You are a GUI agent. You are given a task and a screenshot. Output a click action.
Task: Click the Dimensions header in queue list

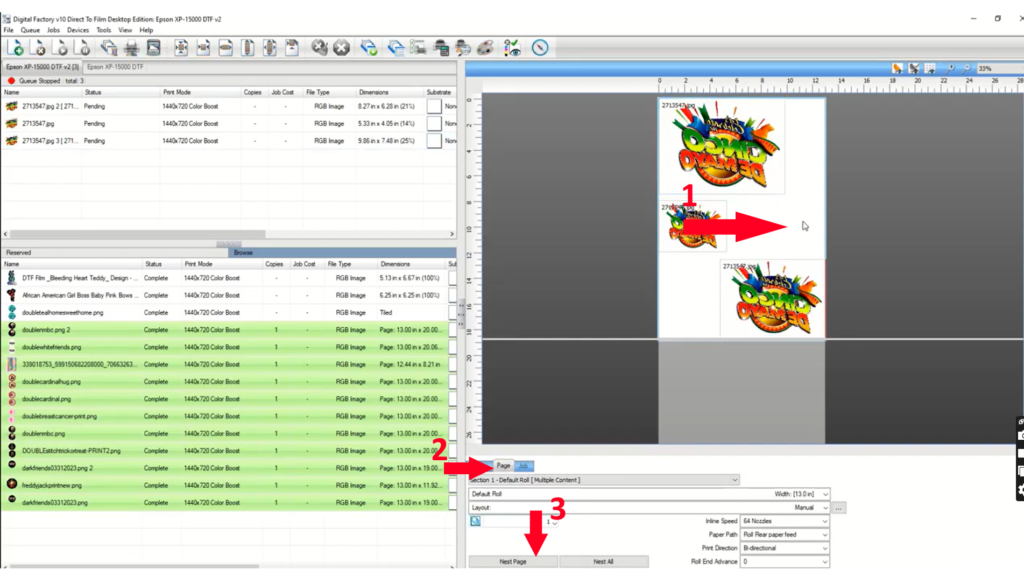click(x=374, y=93)
